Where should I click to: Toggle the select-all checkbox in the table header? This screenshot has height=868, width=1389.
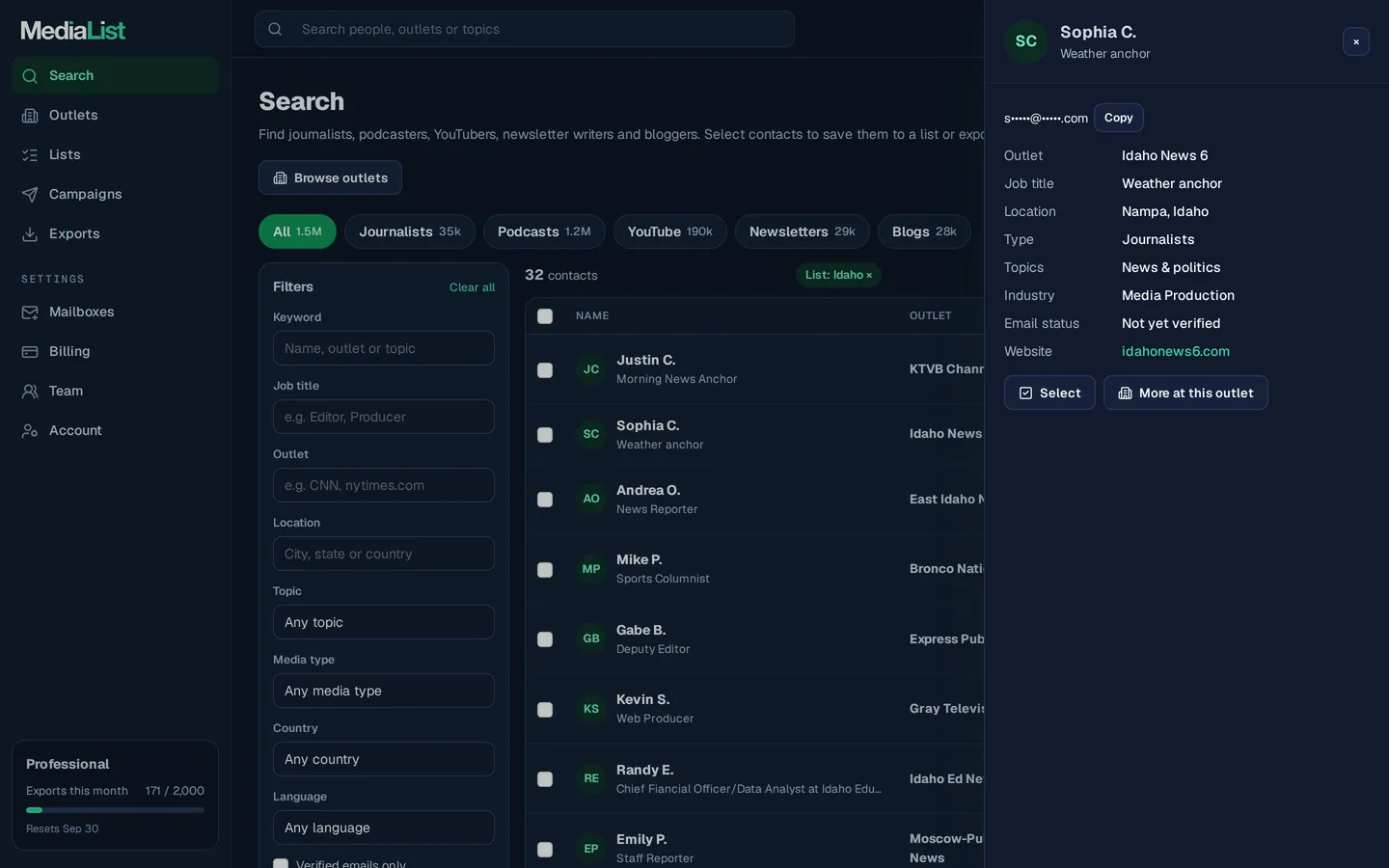click(x=545, y=316)
